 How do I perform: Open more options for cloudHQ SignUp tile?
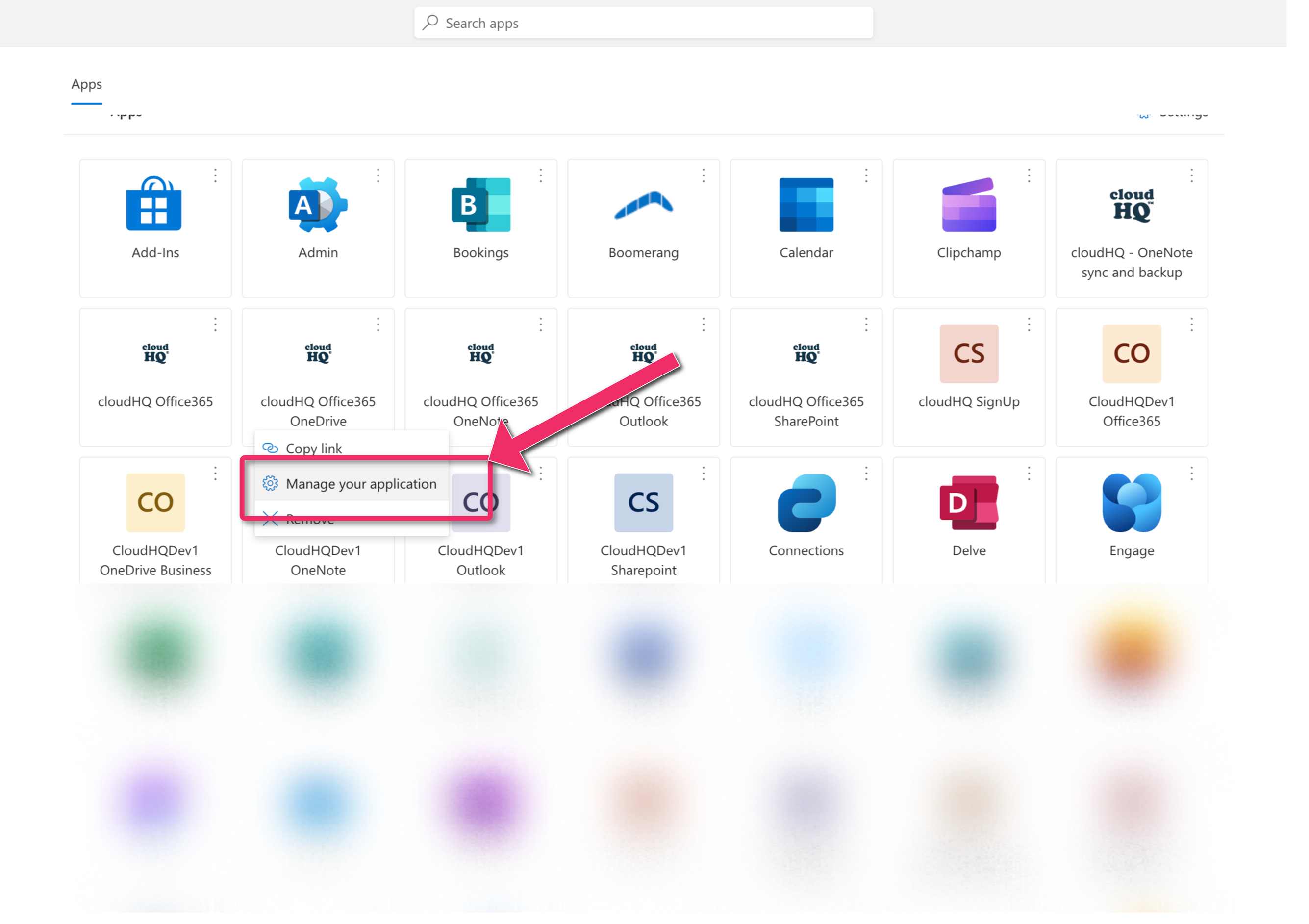pos(1029,325)
